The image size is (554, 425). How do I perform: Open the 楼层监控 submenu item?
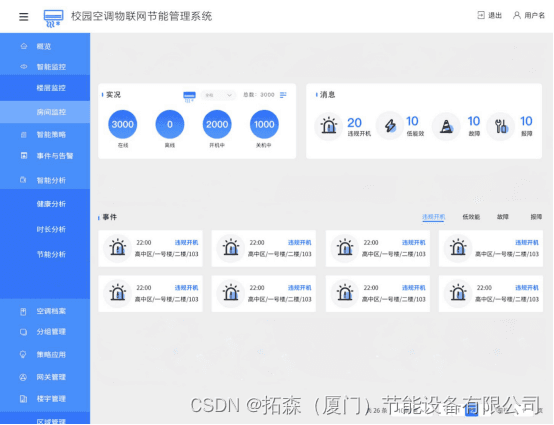(x=45, y=88)
